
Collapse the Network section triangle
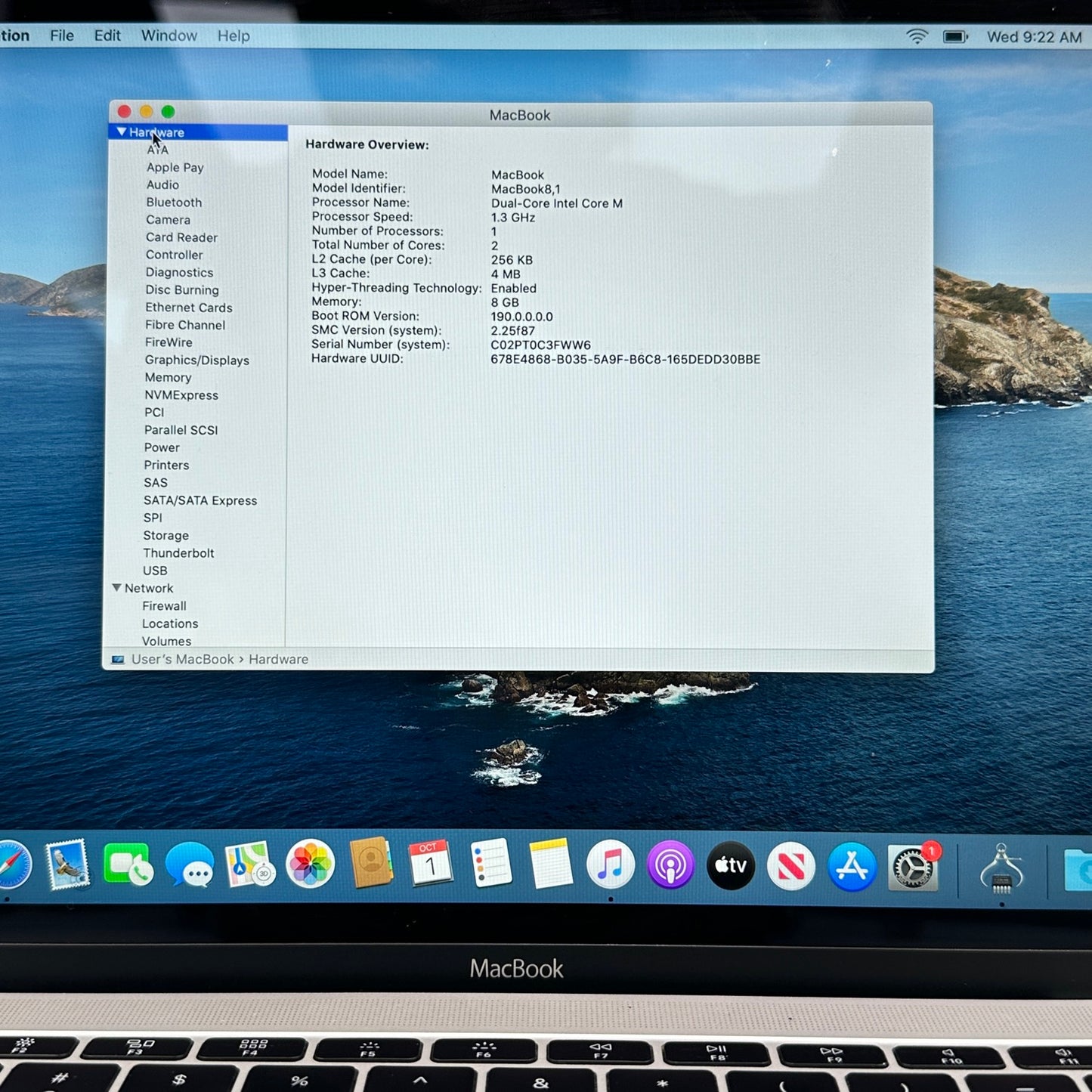(116, 588)
